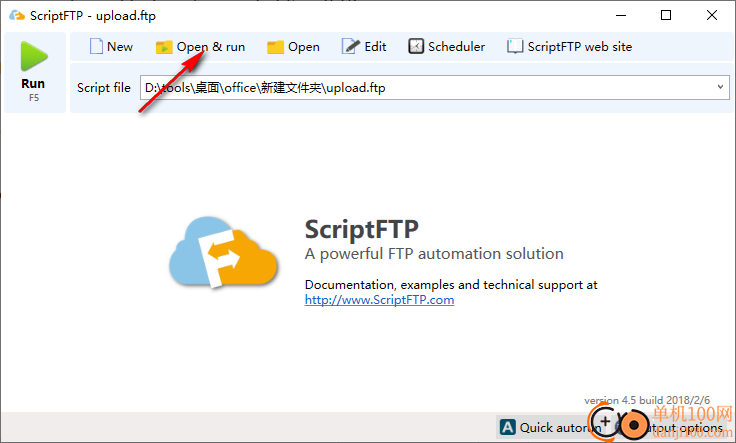Click ScriptFTP app icon in title bar

(x=17, y=15)
